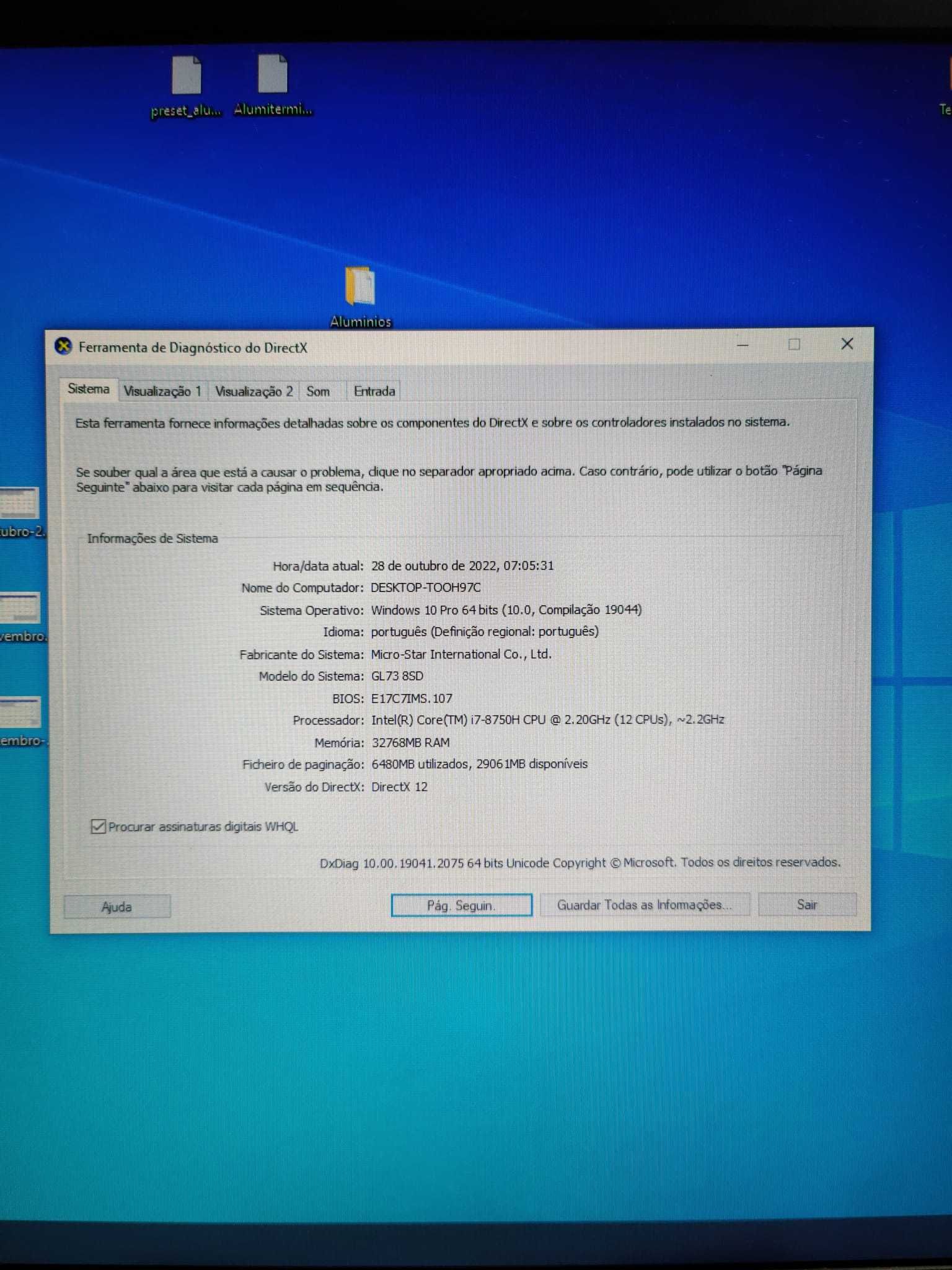The image size is (952, 1270).
Task: Click the Informações de Sistema group label
Action: 152,538
